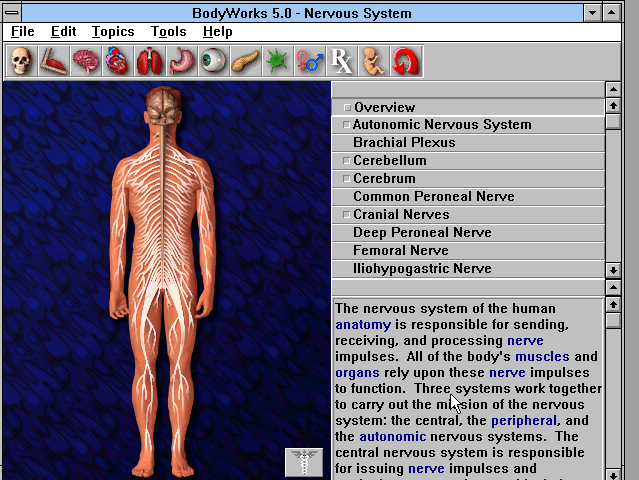Toggle the box beside Cranial Nerves

click(x=347, y=215)
